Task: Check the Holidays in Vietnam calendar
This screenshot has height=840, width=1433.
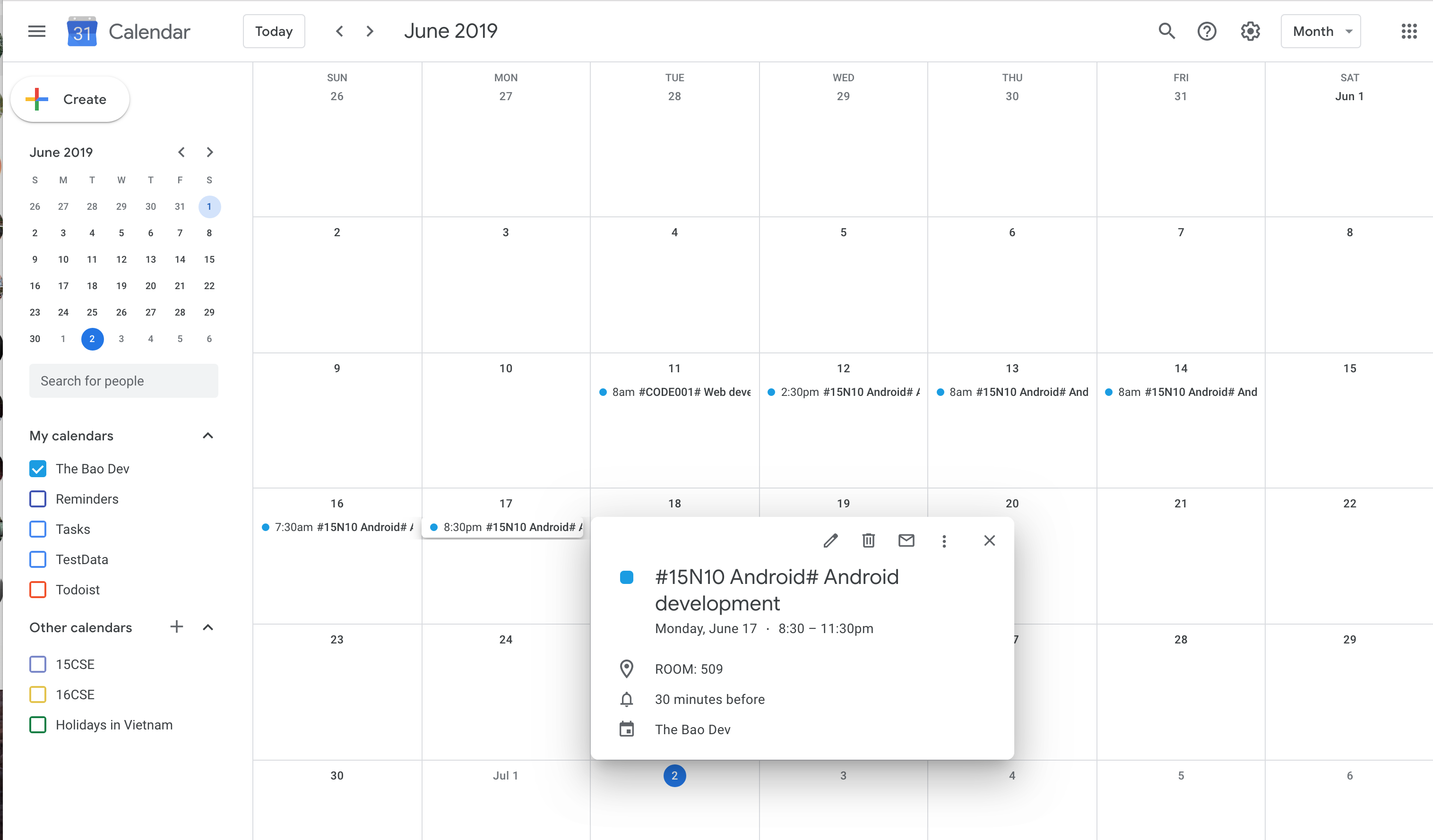Action: [x=37, y=725]
